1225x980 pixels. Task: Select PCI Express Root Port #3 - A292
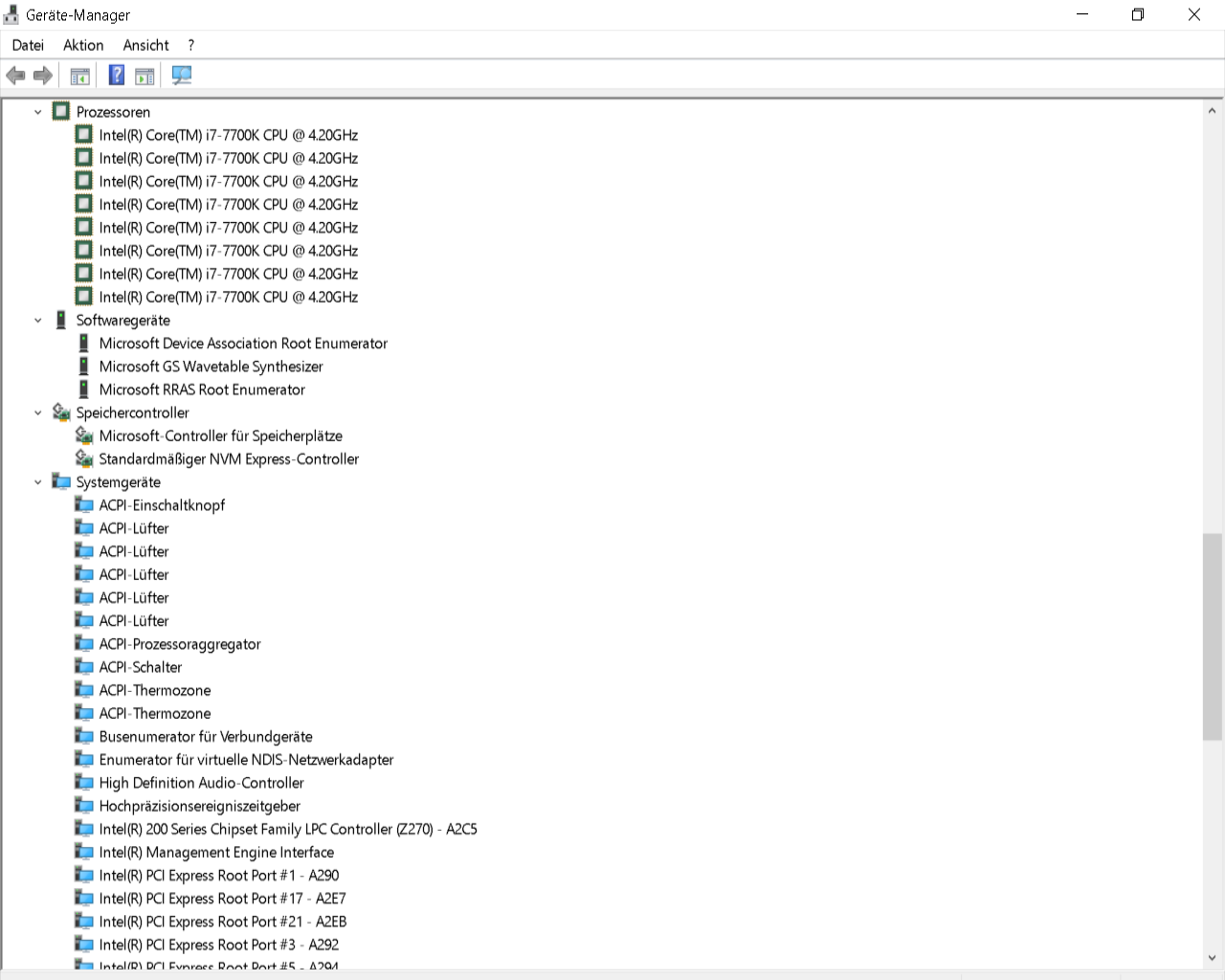click(x=219, y=944)
